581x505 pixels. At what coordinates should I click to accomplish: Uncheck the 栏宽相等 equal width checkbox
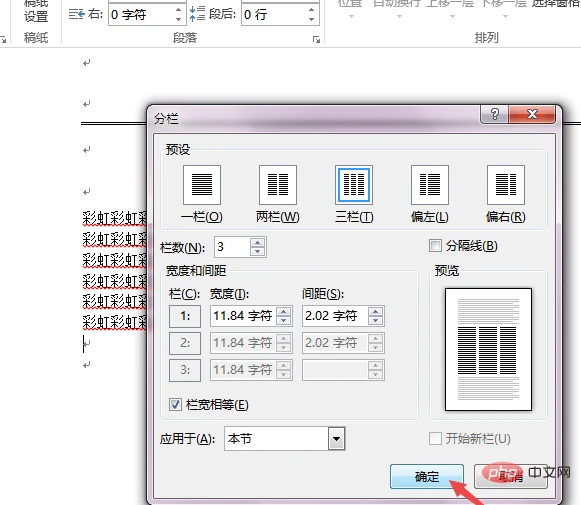click(x=175, y=404)
